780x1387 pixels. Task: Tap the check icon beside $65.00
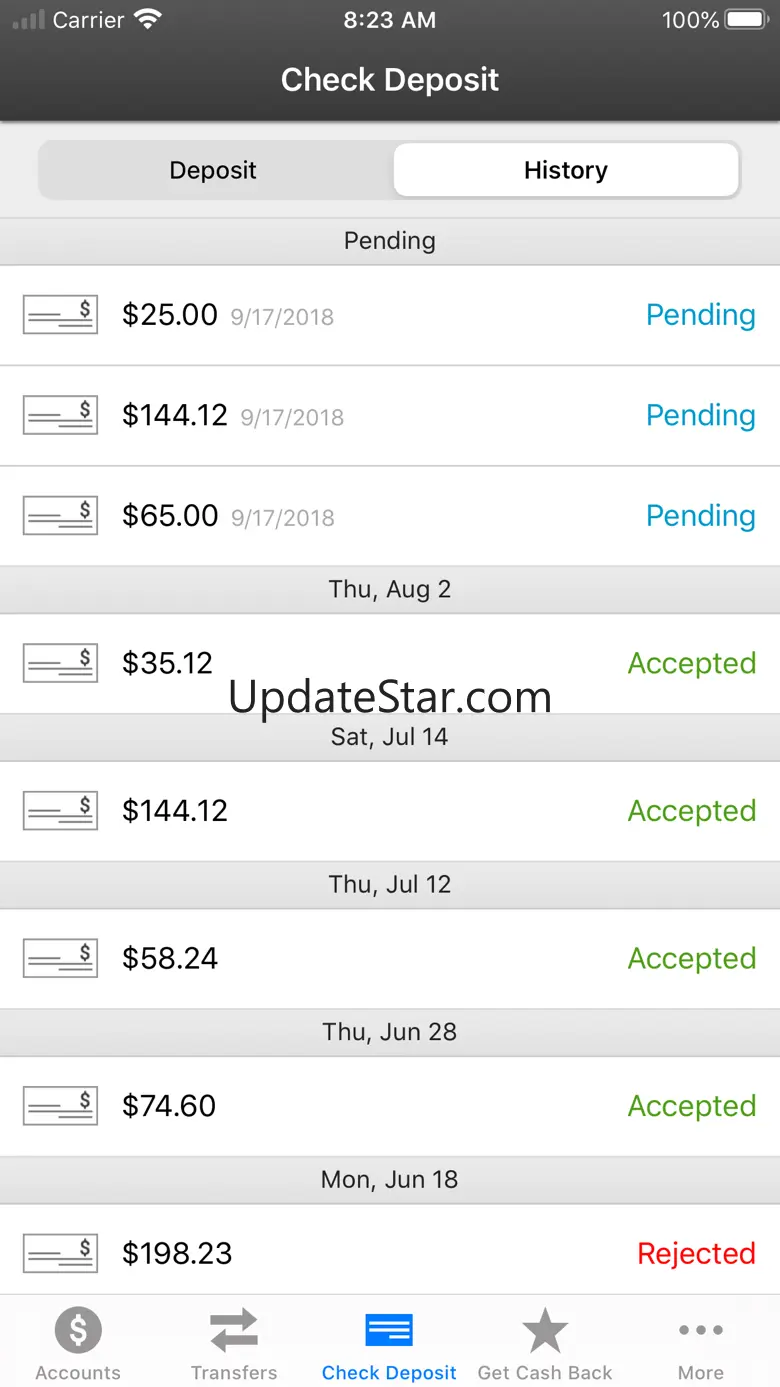click(60, 516)
